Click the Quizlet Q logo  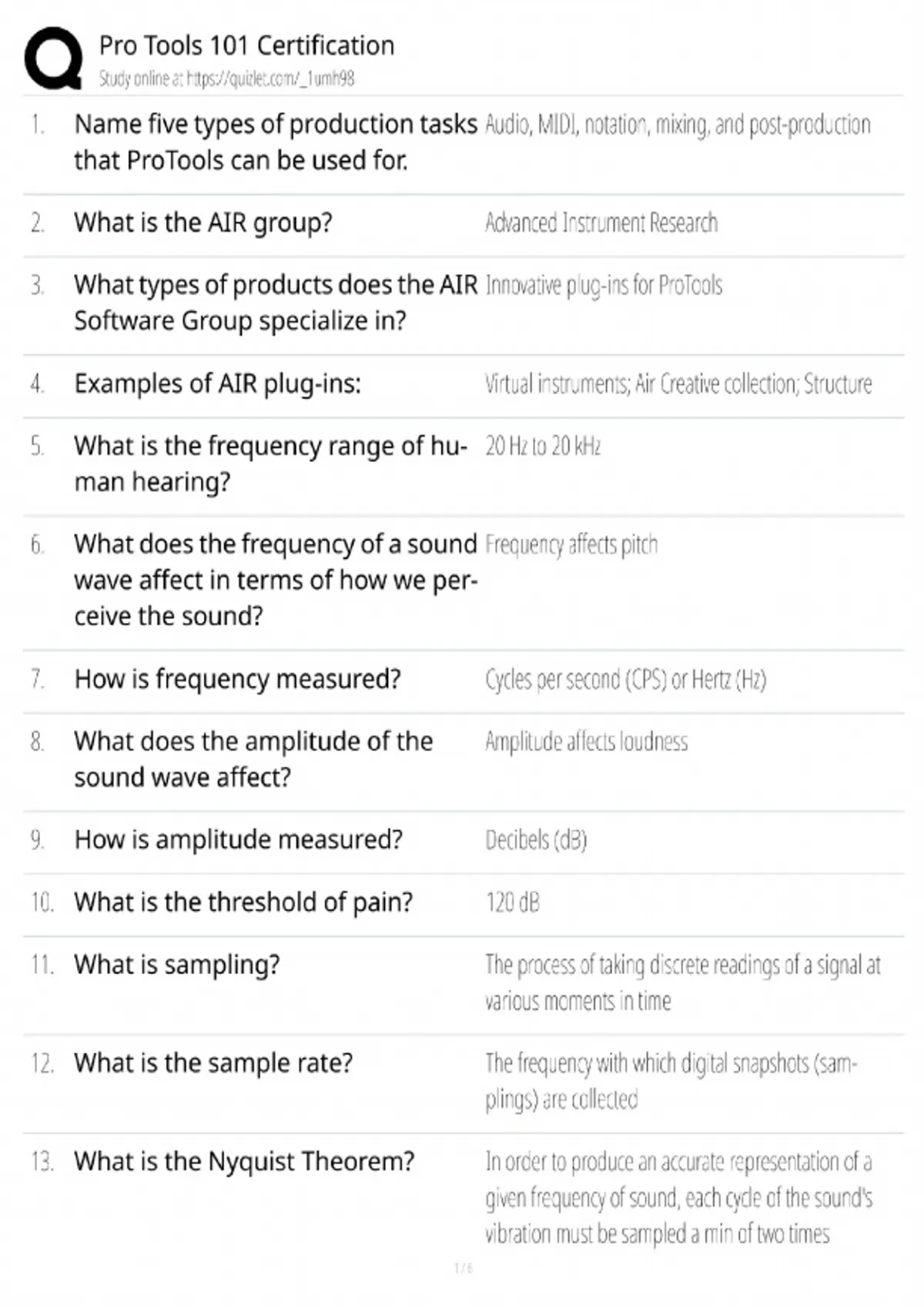pyautogui.click(x=53, y=59)
